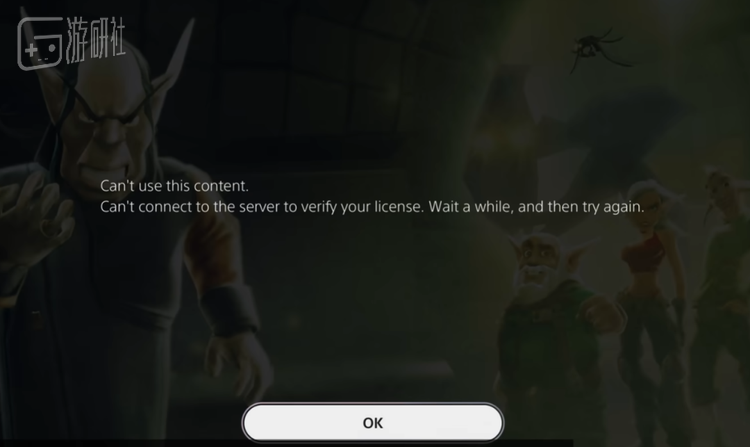This screenshot has width=750, height=447.
Task: Select the "Can't use this content." message line
Action: click(174, 185)
